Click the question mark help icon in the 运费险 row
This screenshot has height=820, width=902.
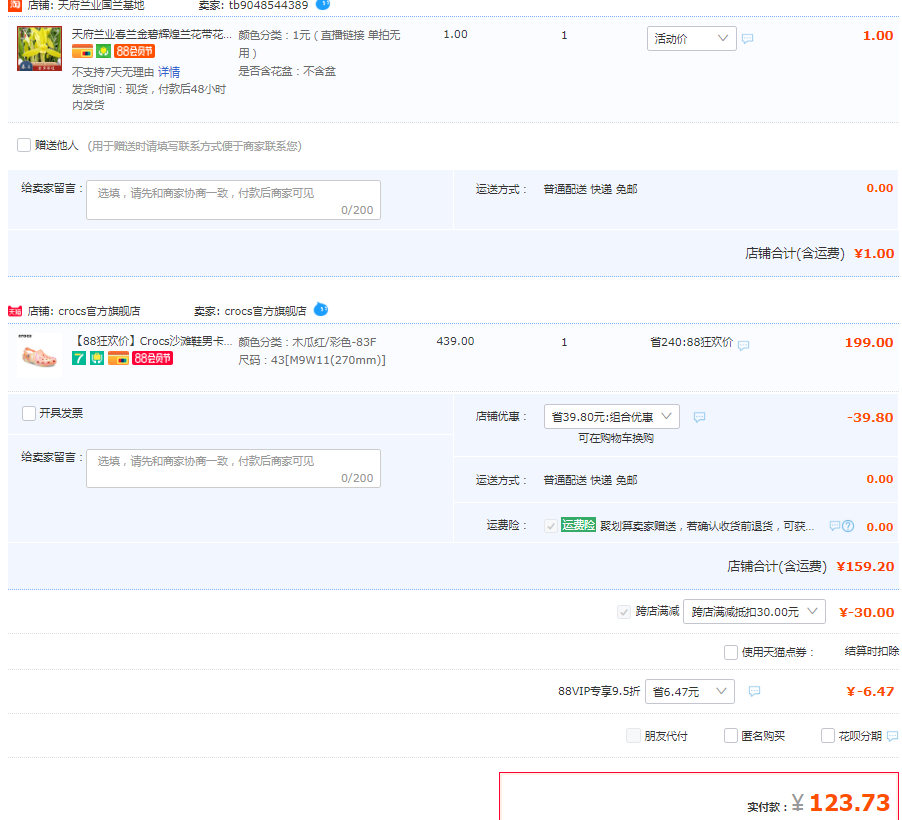coord(848,526)
